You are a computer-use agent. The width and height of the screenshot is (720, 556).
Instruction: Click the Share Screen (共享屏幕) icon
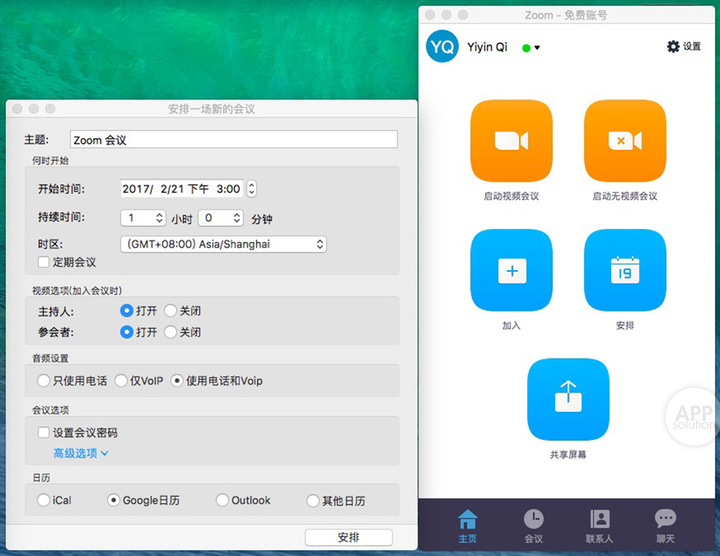pyautogui.click(x=568, y=399)
